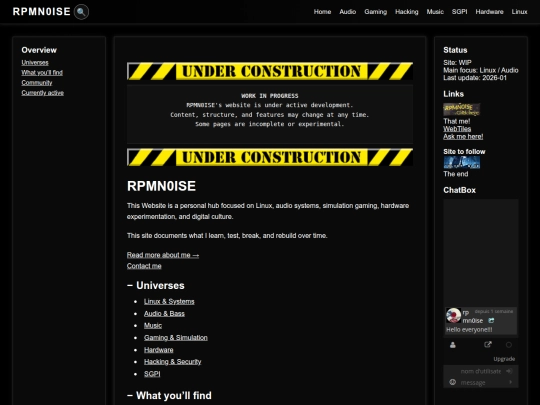Collapse the Universes section heading
Image resolution: width=540 pixels, height=405 pixels.
156,285
